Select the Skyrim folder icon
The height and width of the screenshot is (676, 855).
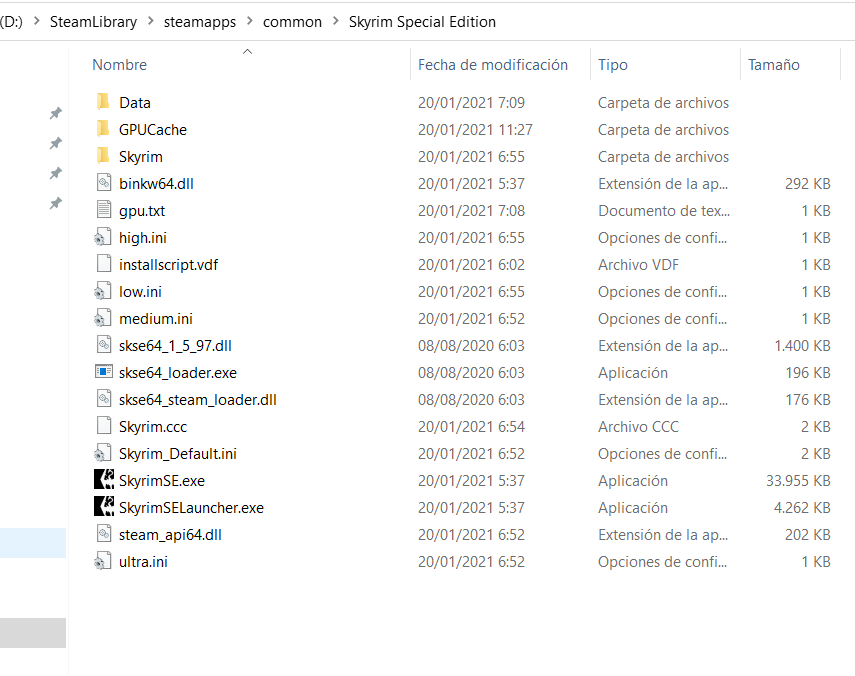(103, 156)
